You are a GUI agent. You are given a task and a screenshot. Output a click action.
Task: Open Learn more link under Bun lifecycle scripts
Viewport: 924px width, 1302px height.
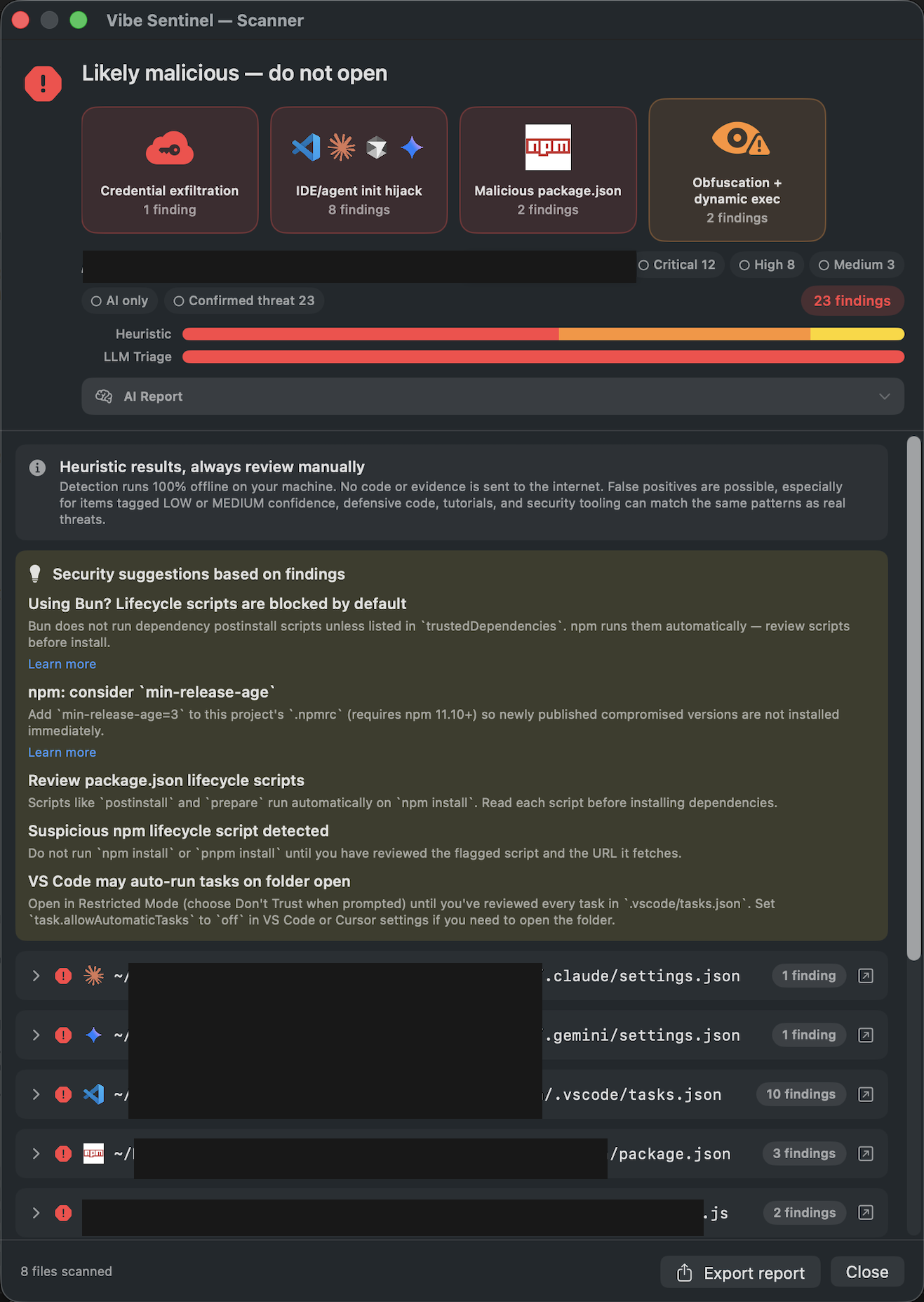(x=62, y=664)
